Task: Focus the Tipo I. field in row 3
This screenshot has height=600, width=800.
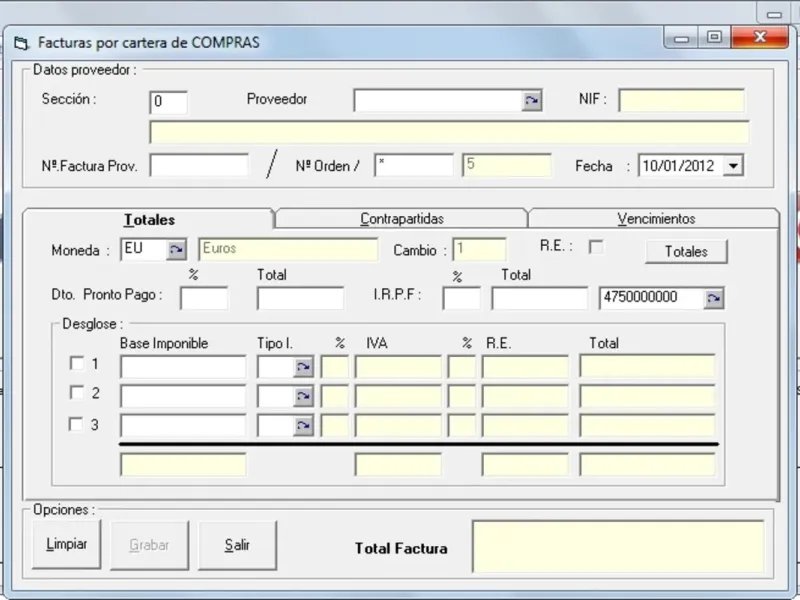Action: click(276, 426)
